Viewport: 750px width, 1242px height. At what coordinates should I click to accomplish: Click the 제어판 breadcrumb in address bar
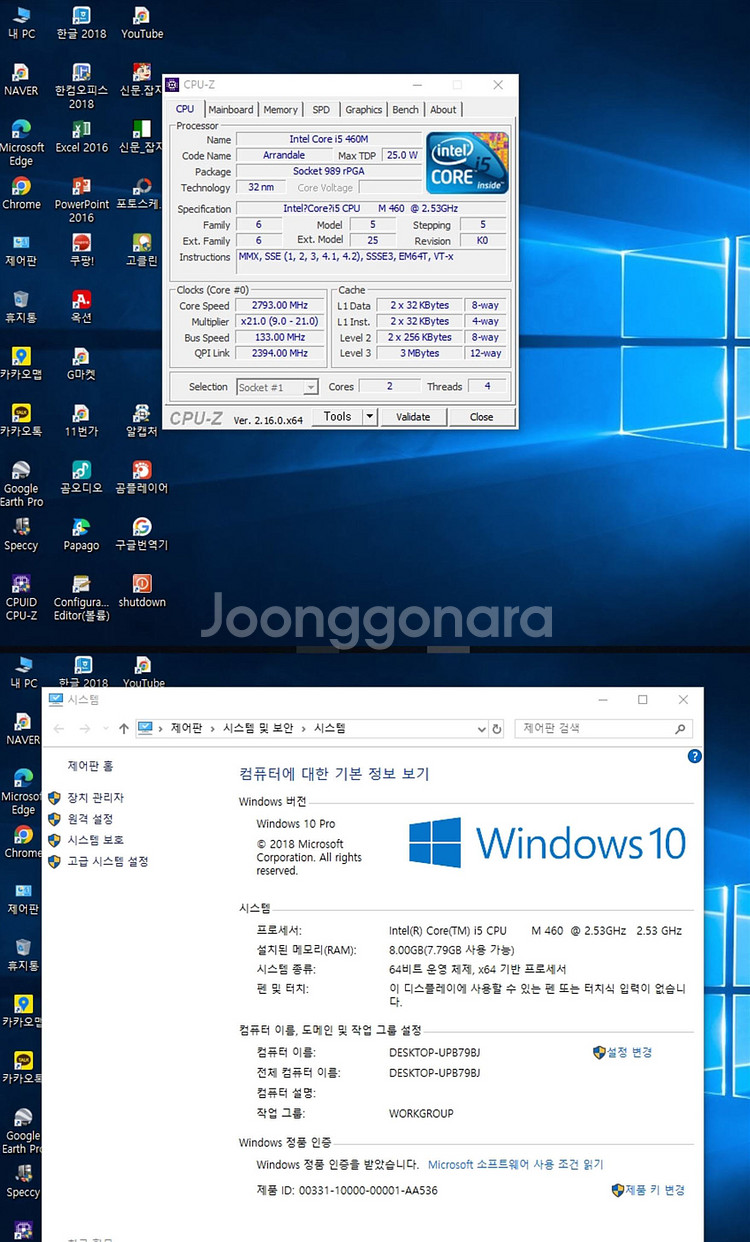(186, 729)
